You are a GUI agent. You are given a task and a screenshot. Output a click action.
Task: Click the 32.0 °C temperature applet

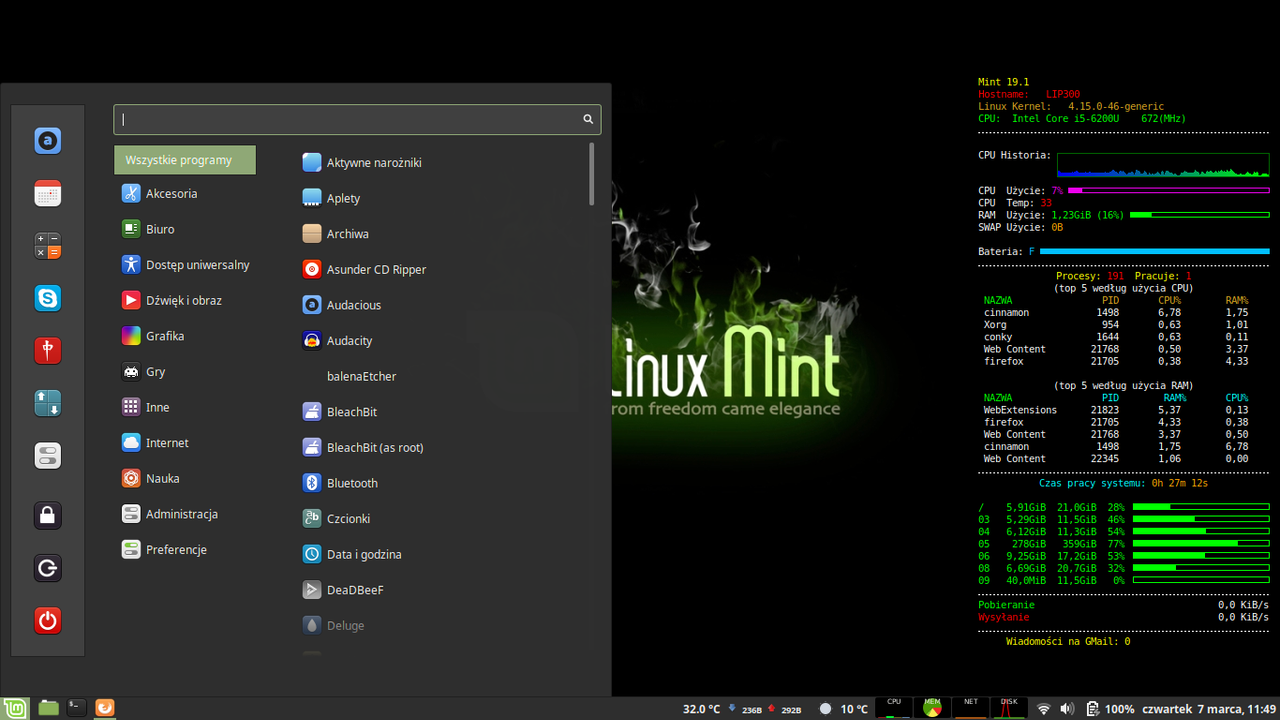(x=701, y=709)
